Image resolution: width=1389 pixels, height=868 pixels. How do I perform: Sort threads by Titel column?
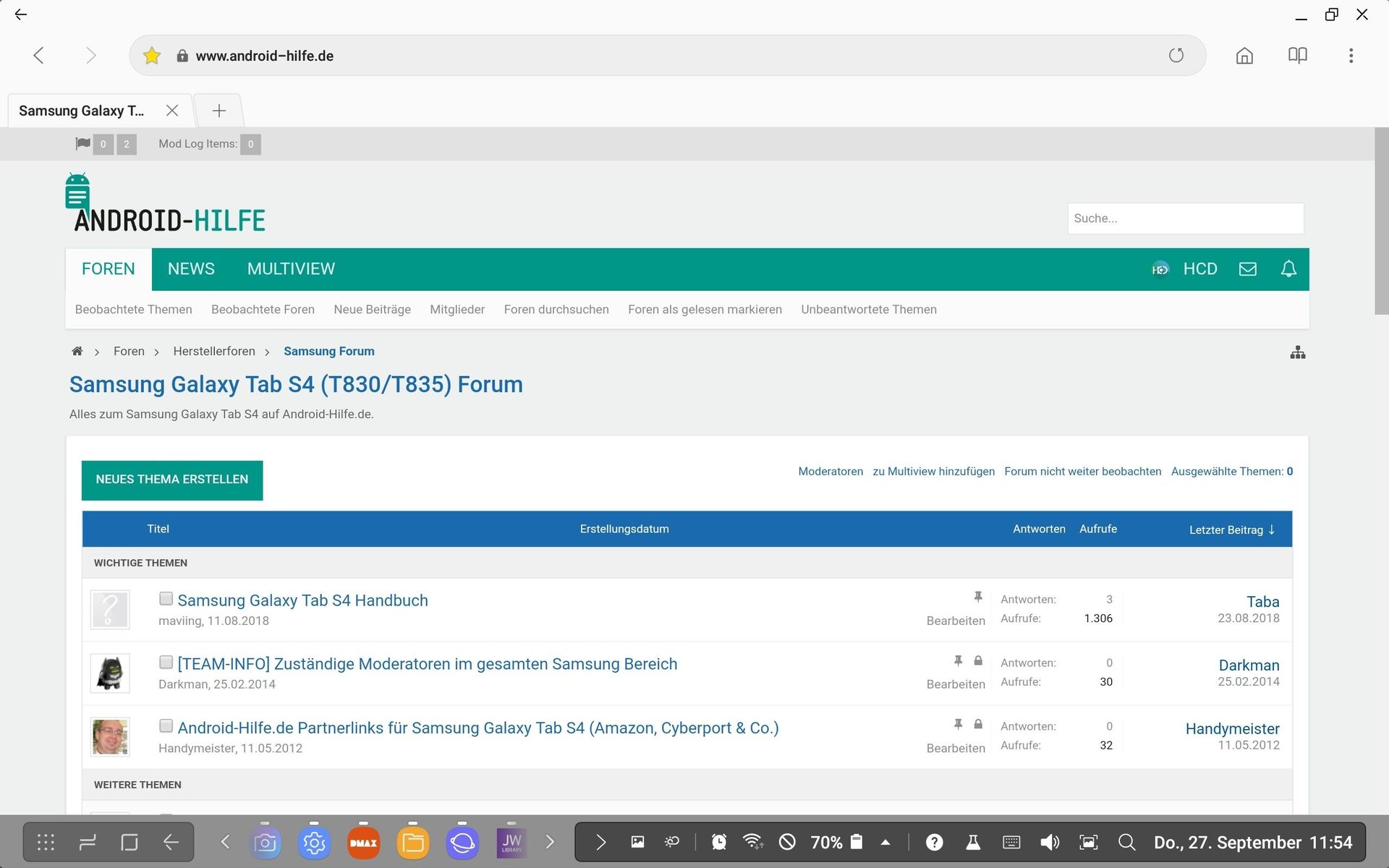point(158,529)
